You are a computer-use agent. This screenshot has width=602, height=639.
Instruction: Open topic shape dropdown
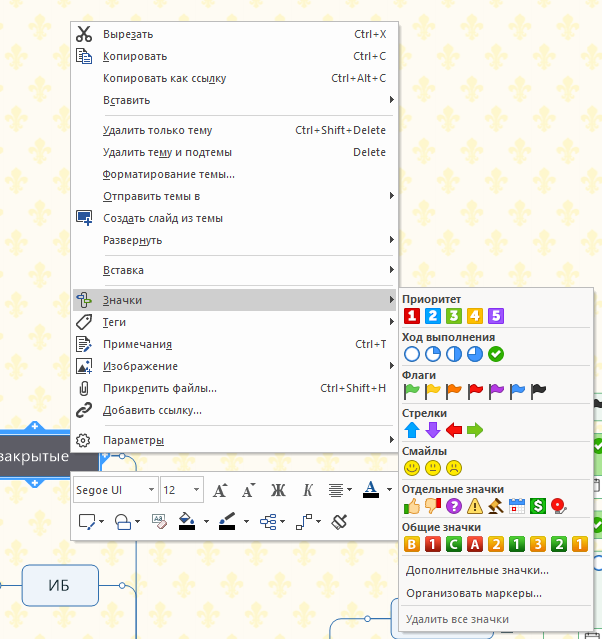[127, 522]
